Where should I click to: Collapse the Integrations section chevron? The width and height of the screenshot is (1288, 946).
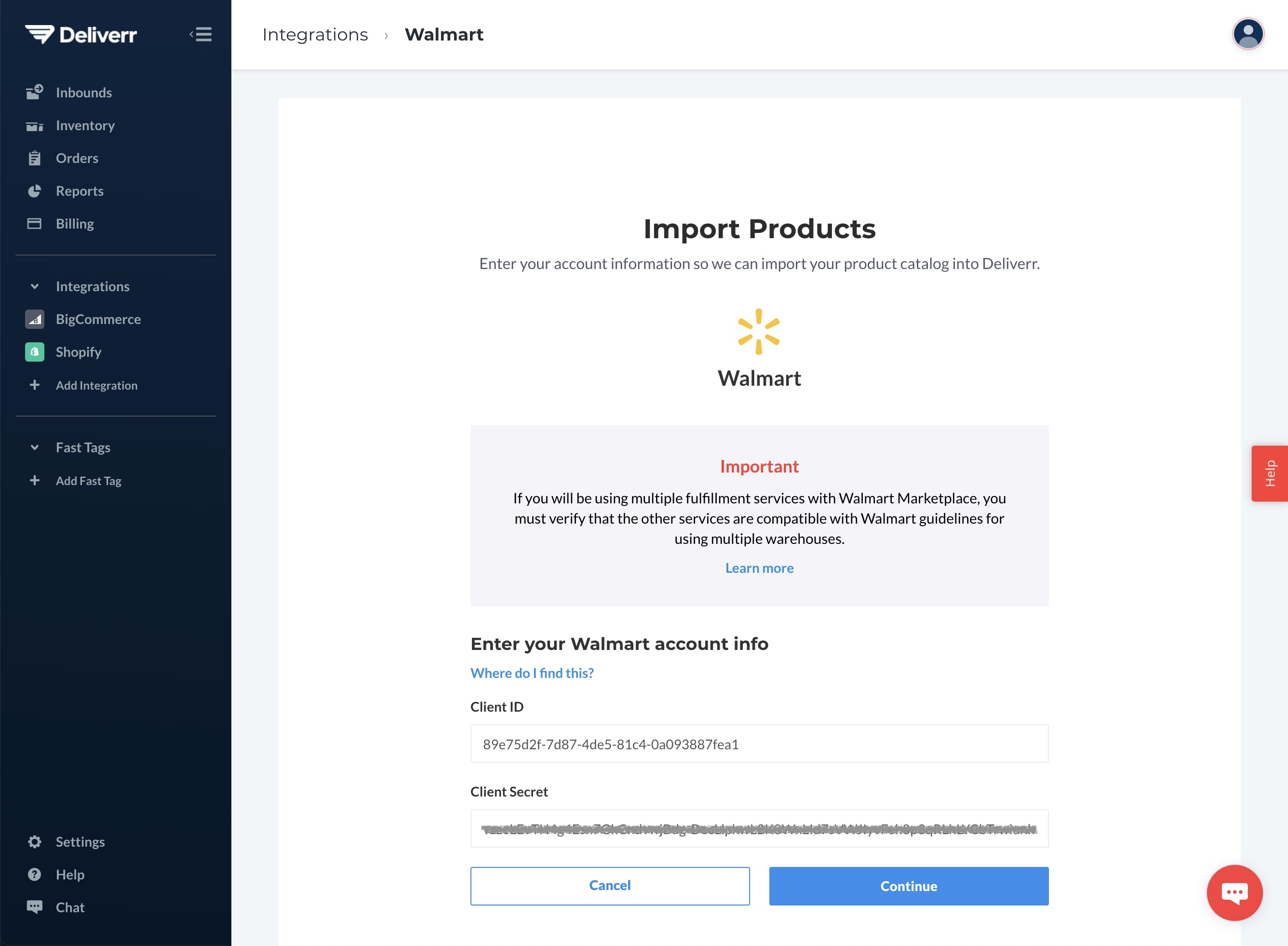pyautogui.click(x=34, y=286)
